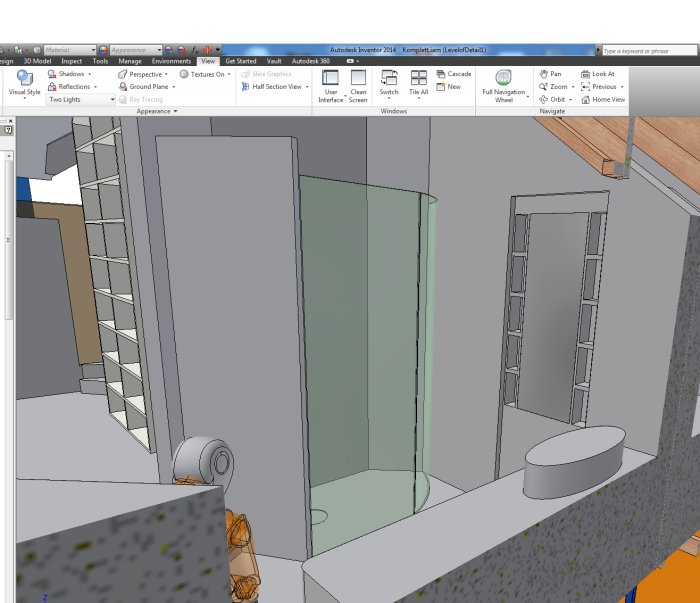Select the oval washbasin in model
Screen dimensions: 700x603
click(575, 462)
